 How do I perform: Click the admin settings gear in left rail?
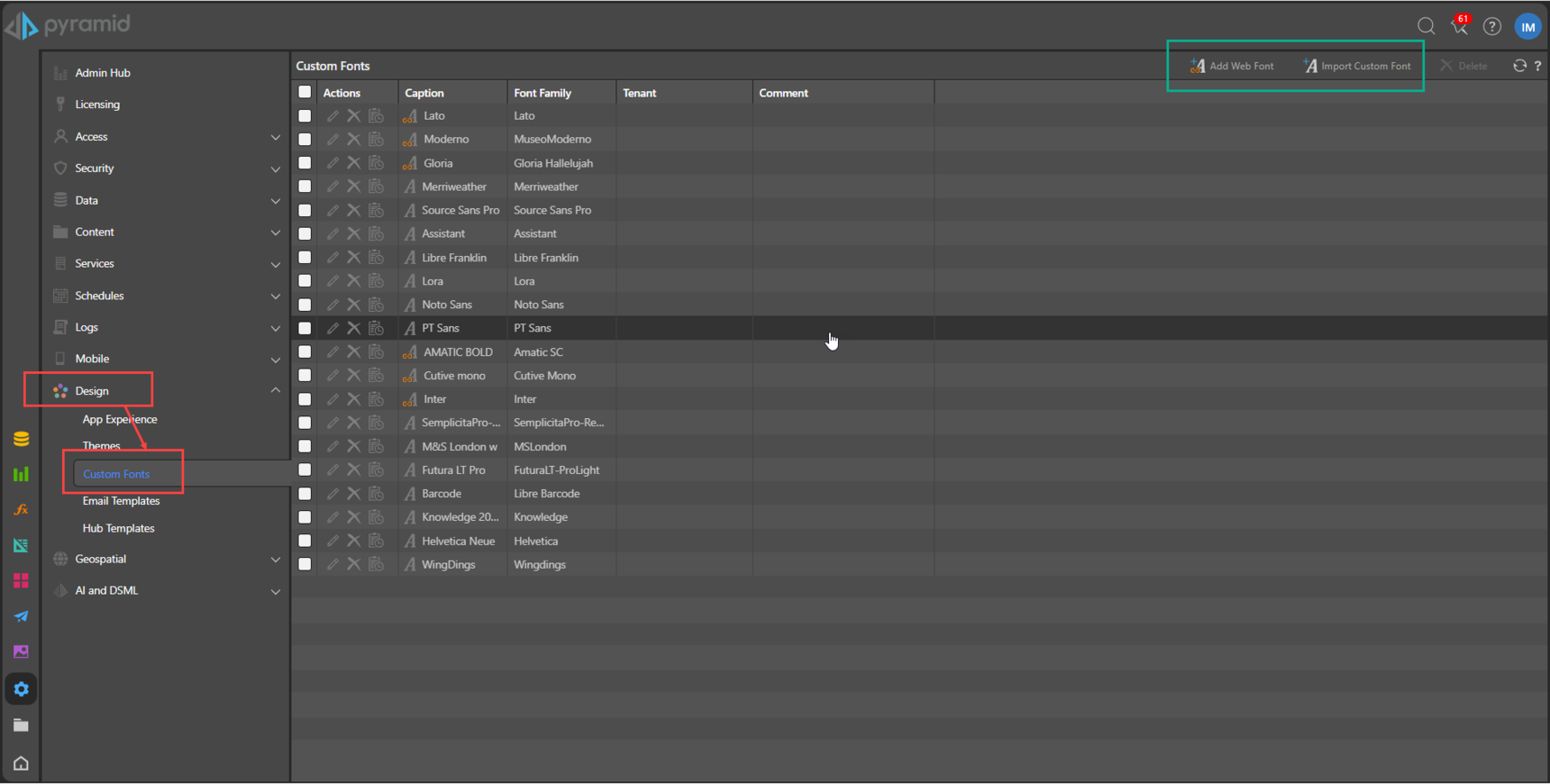[x=22, y=689]
